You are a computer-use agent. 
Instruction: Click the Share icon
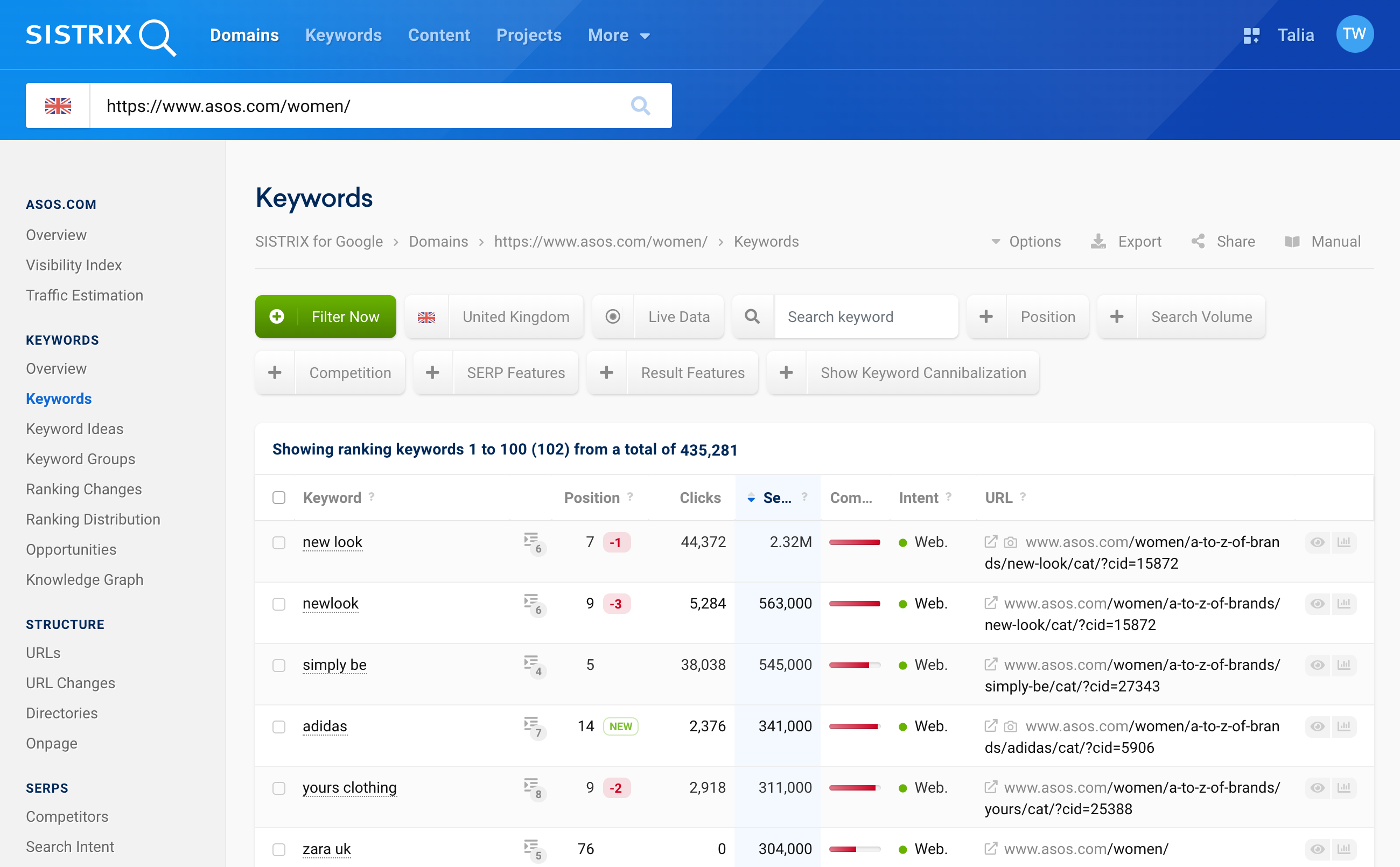point(1198,241)
